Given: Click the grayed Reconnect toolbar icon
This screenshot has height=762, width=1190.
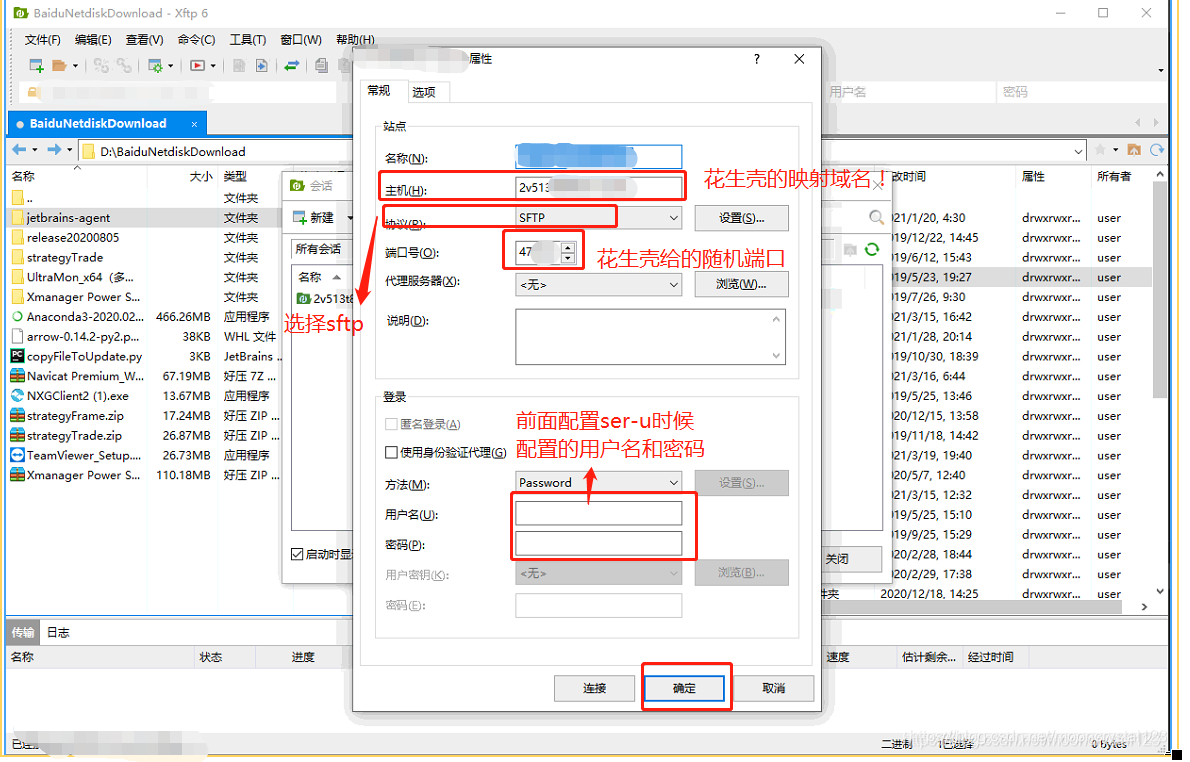Looking at the screenshot, I should click(124, 66).
